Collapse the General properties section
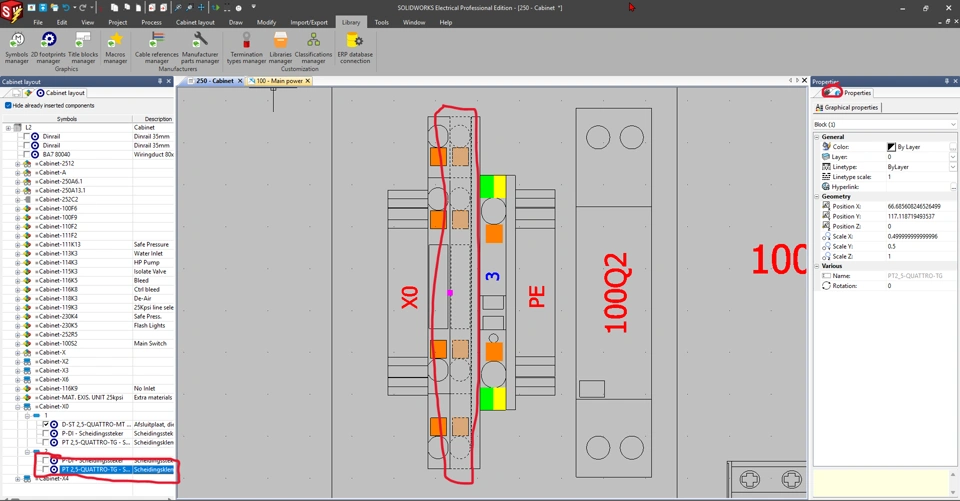This screenshot has height=501, width=960. (817, 137)
